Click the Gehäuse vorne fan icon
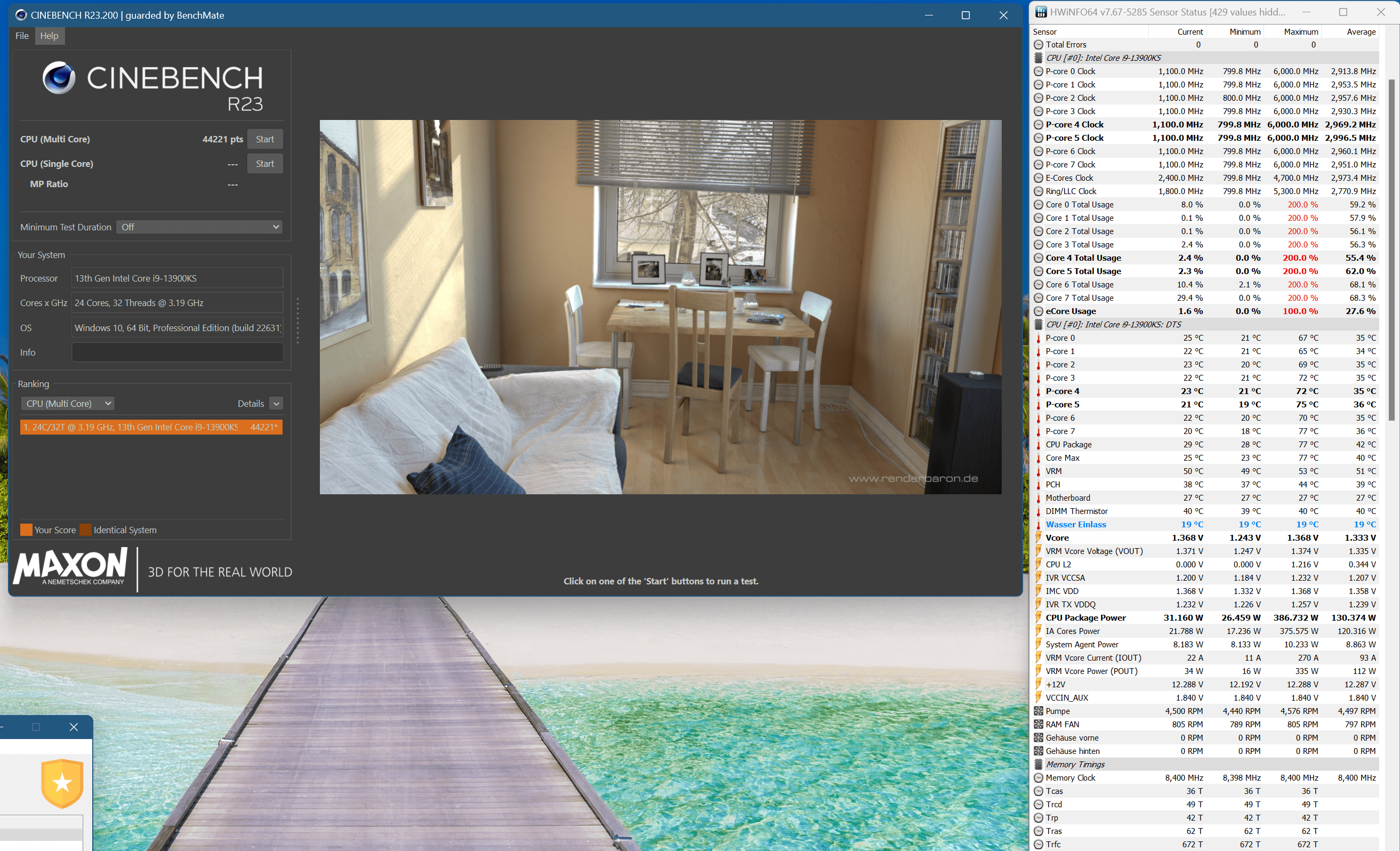The width and height of the screenshot is (1400, 851). pos(1039,738)
